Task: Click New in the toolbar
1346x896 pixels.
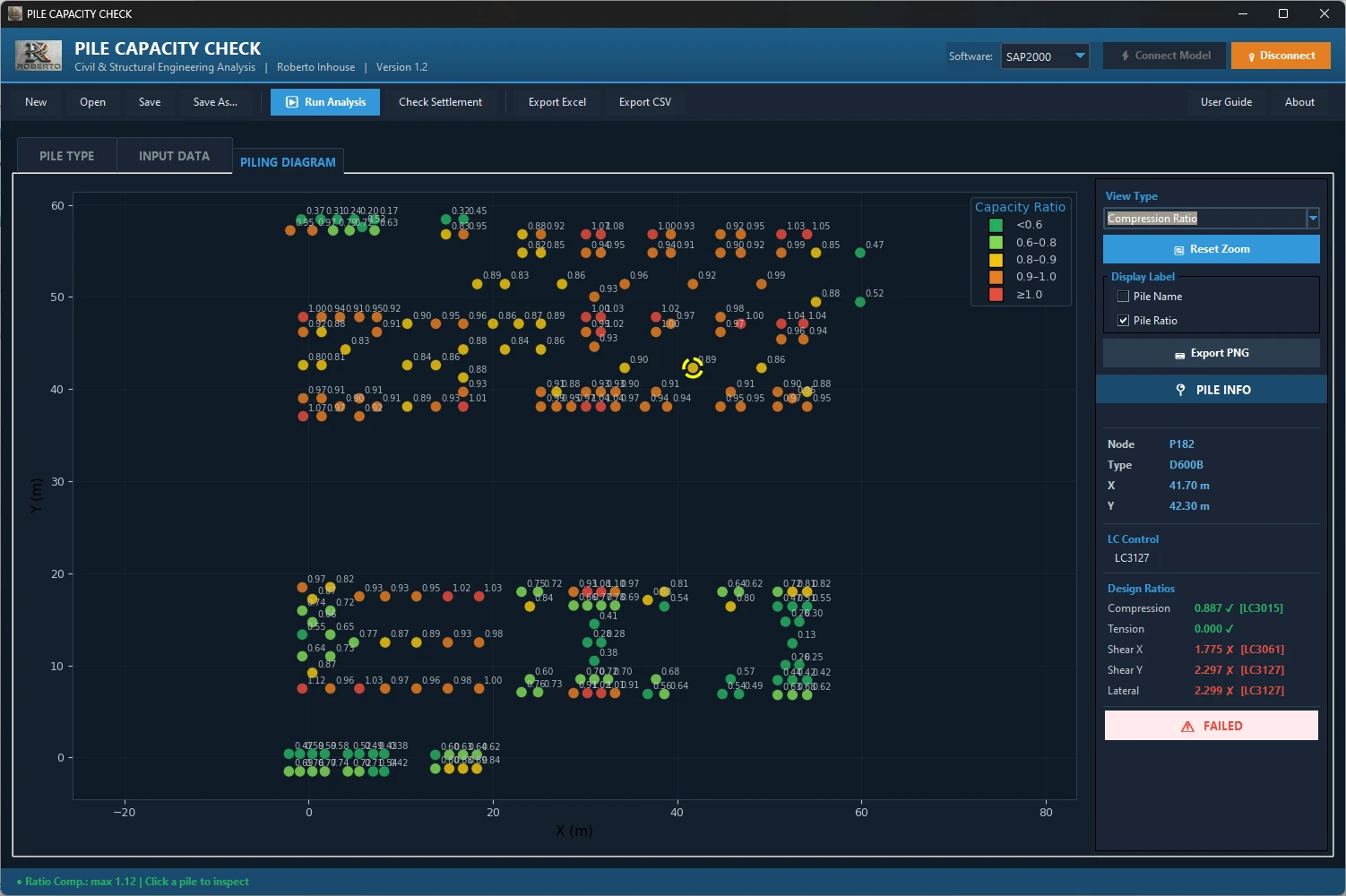Action: pyautogui.click(x=36, y=102)
